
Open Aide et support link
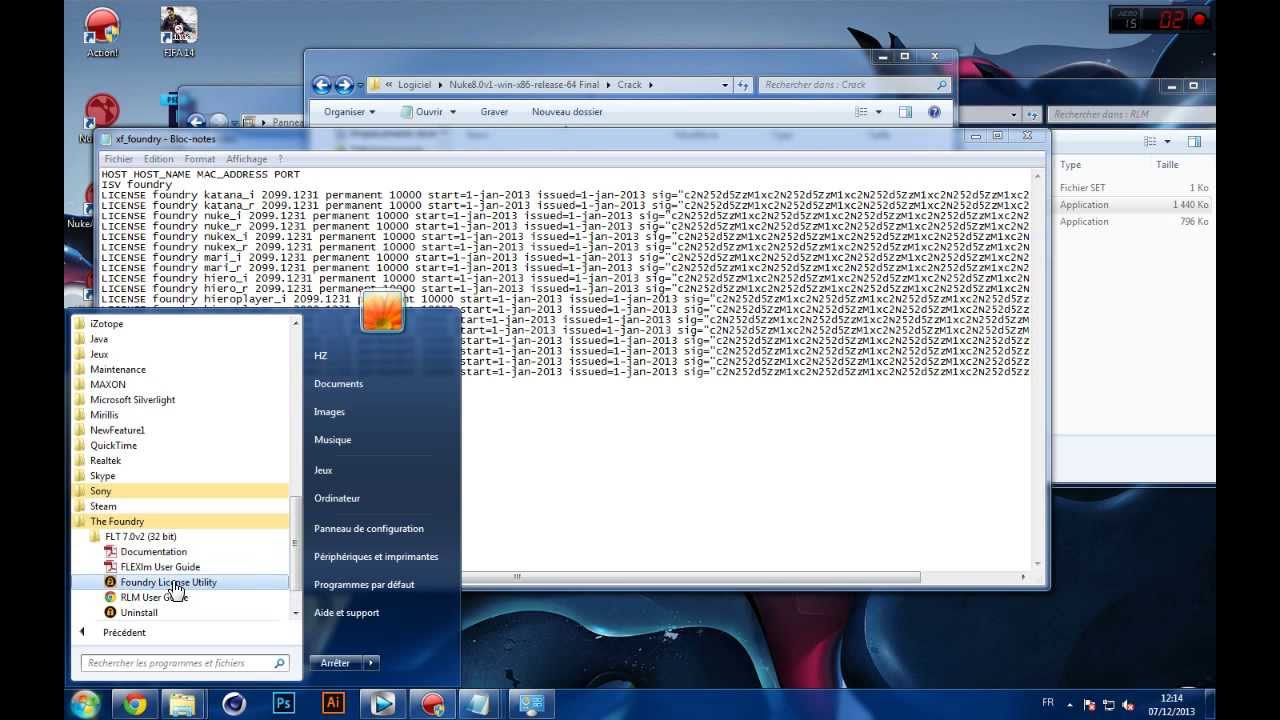coord(346,612)
